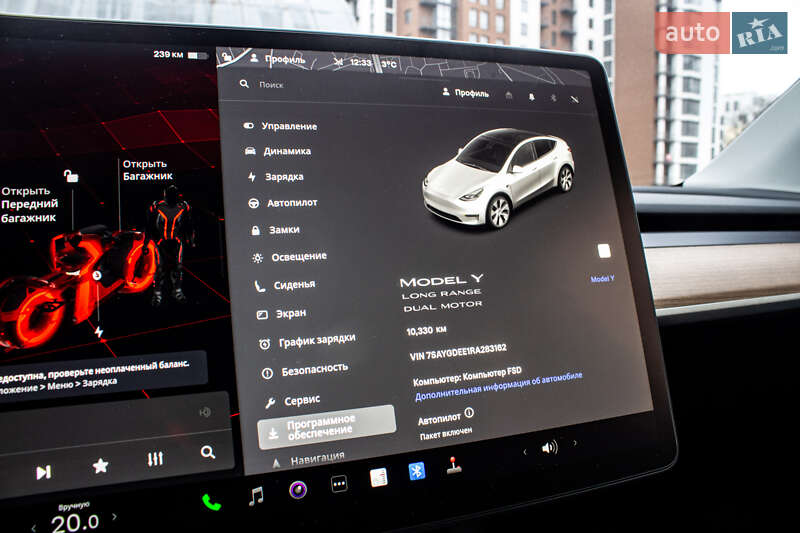Open the График зарядки menu
The width and height of the screenshot is (800, 533).
pyautogui.click(x=307, y=341)
